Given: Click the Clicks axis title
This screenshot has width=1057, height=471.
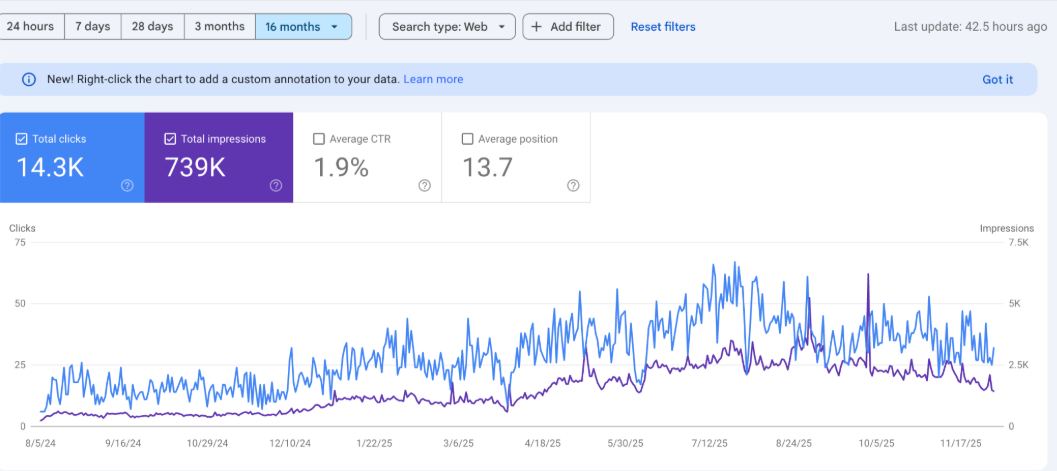Looking at the screenshot, I should pos(22,228).
